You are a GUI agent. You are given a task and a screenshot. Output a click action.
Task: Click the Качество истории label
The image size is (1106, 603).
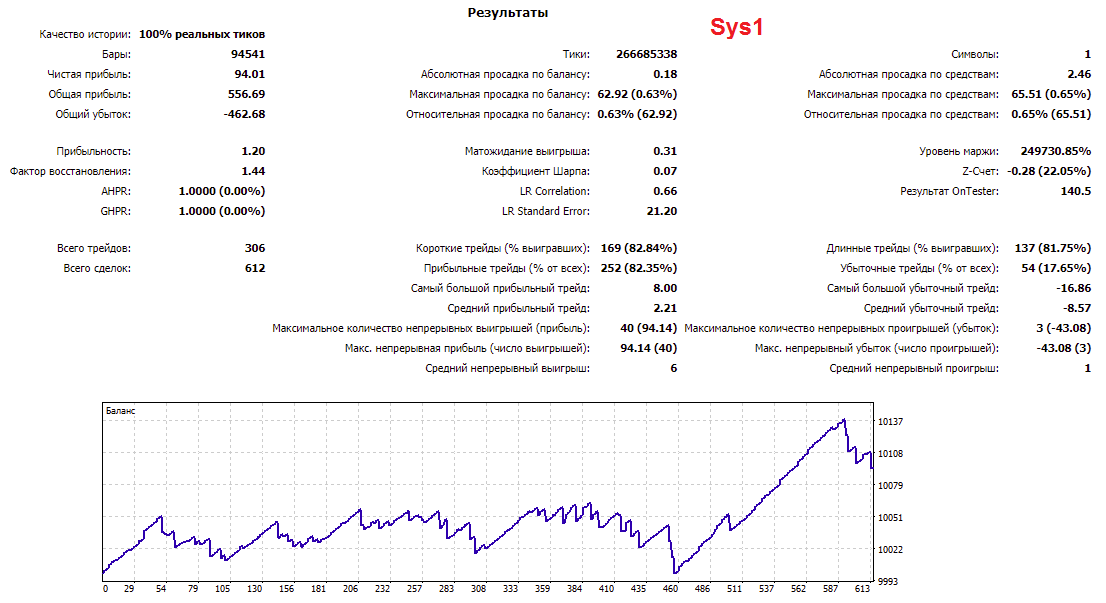pyautogui.click(x=85, y=34)
